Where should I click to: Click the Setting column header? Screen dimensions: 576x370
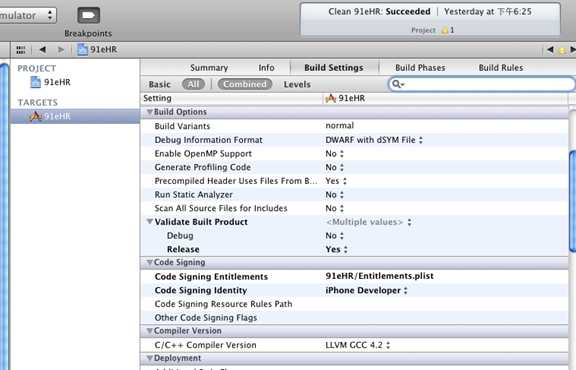coord(157,98)
